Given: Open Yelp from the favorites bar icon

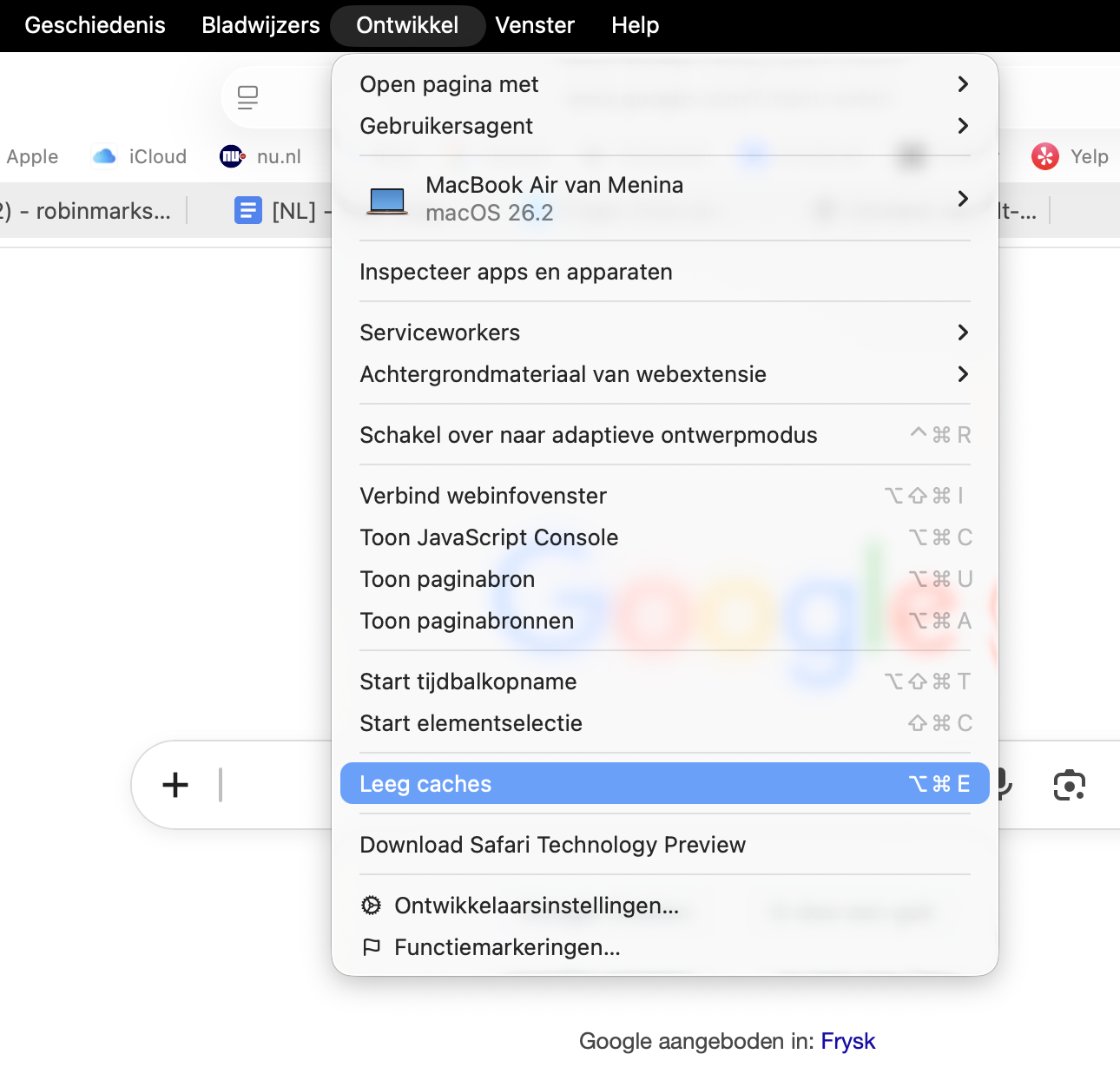Looking at the screenshot, I should [x=1045, y=156].
